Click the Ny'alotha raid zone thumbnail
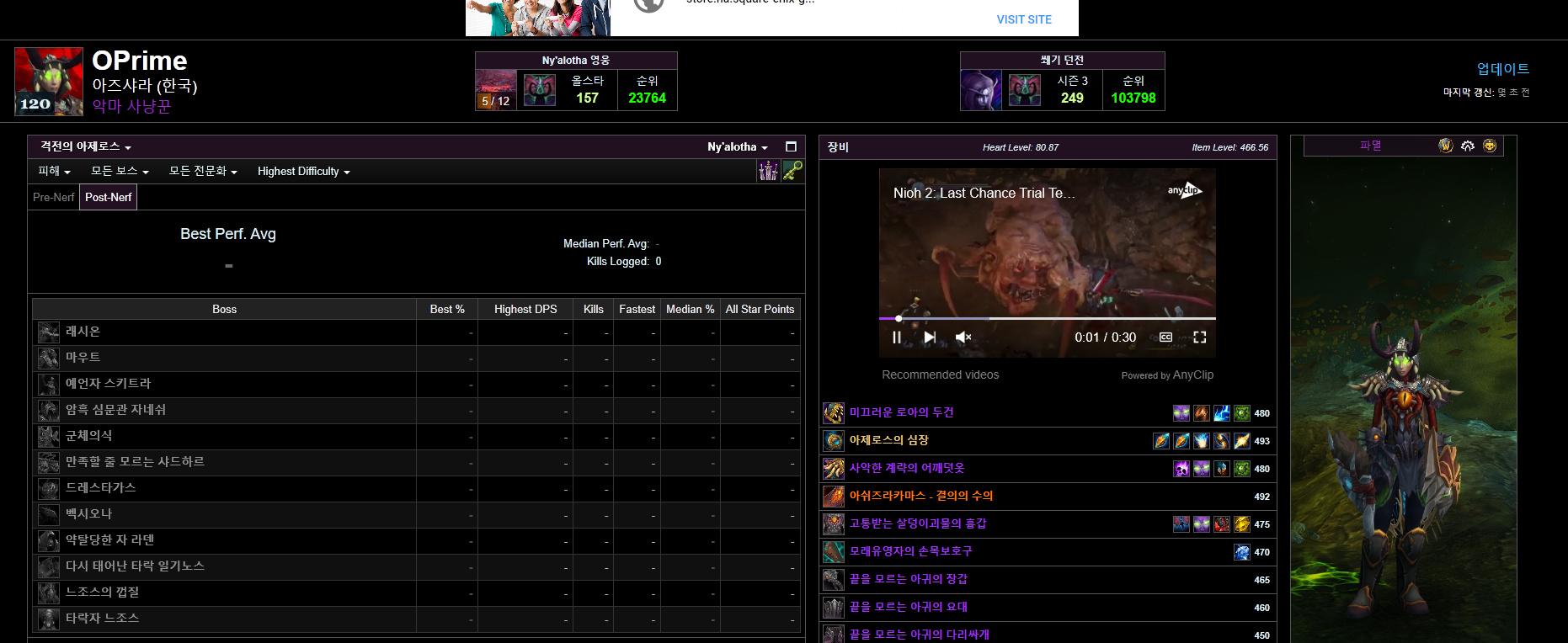 tap(496, 90)
